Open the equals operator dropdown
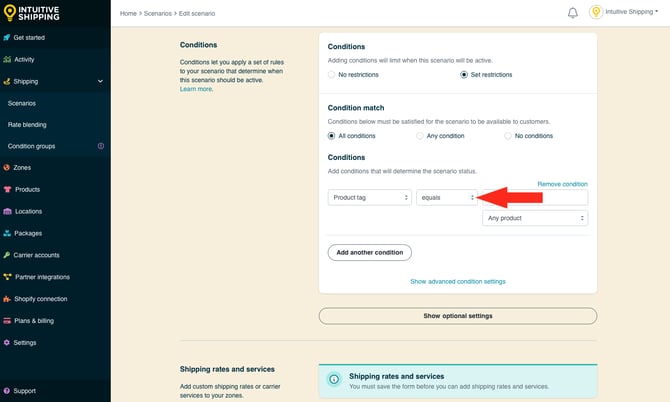This screenshot has height=402, width=670. (447, 198)
